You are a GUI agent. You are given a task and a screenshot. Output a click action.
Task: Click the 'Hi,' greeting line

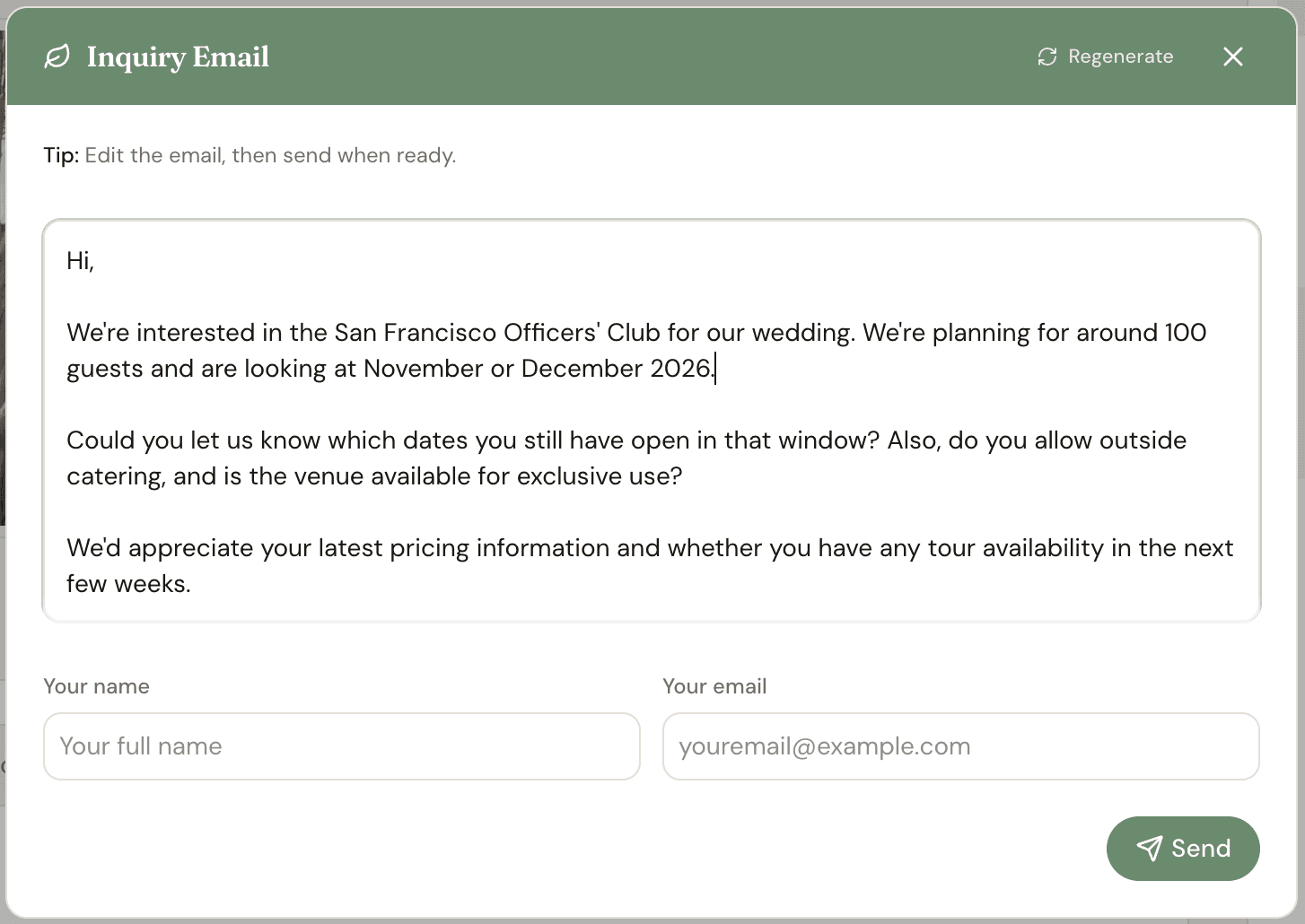pos(80,261)
